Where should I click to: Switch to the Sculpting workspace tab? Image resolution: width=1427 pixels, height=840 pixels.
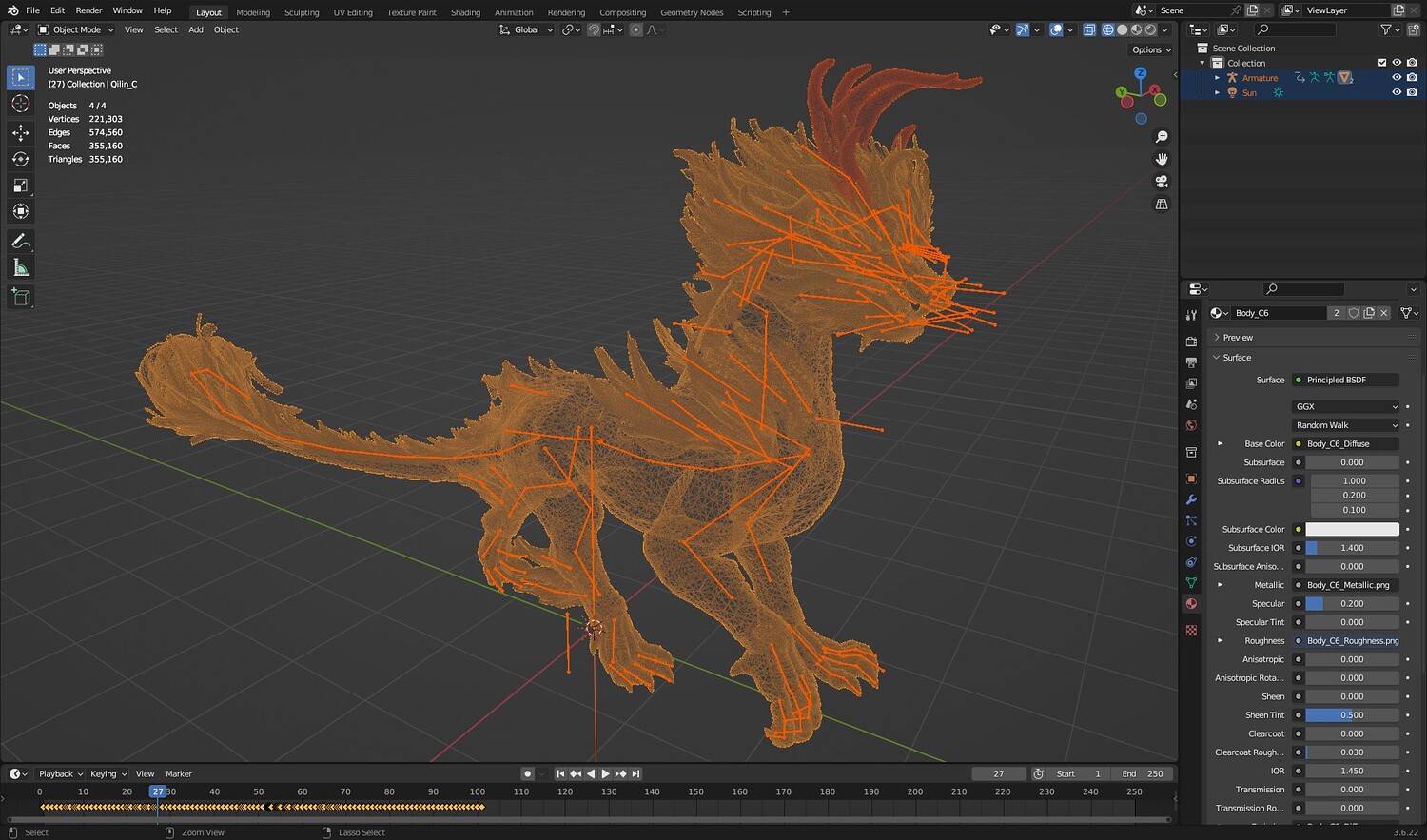coord(302,12)
